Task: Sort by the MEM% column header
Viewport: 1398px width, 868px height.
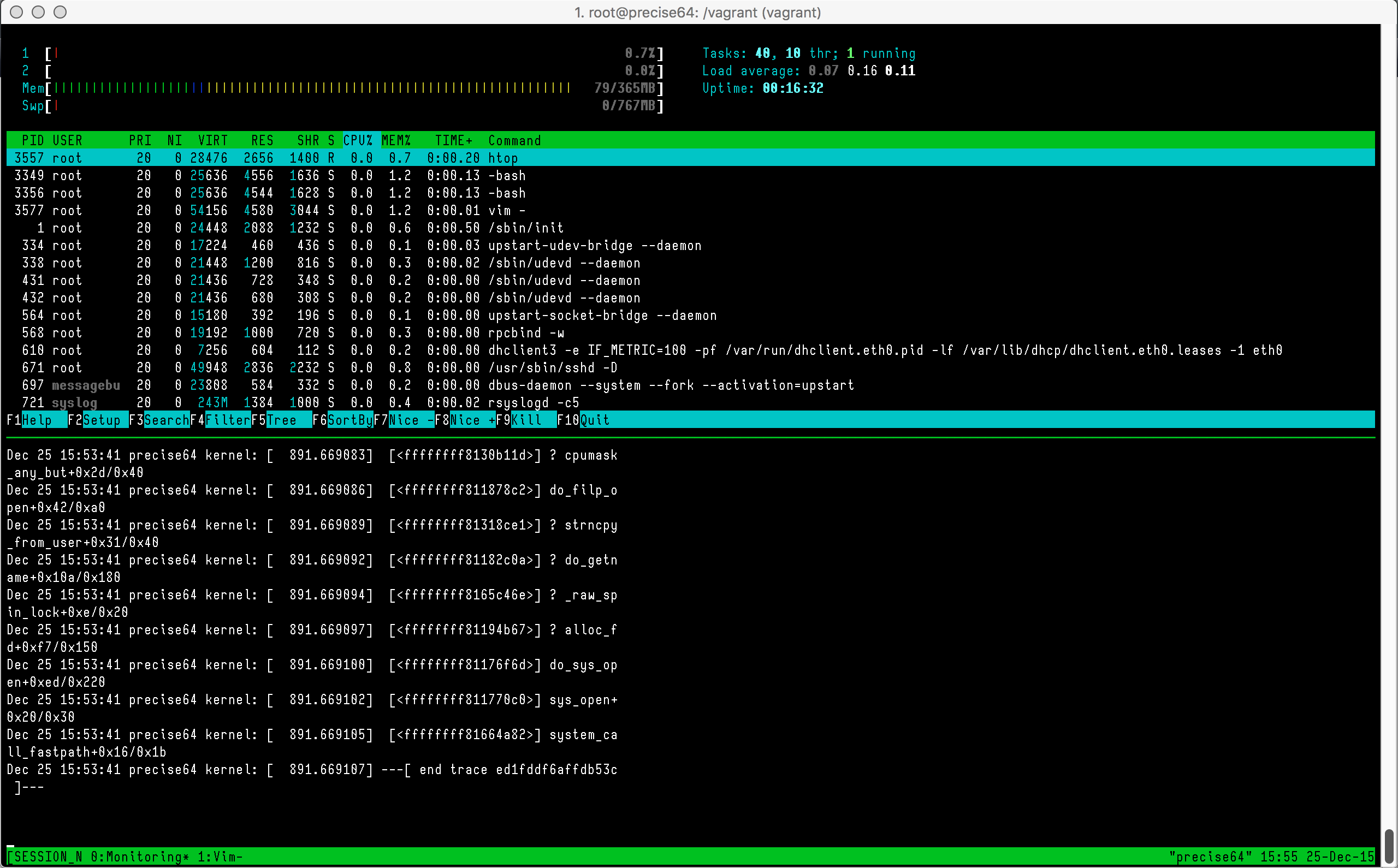Action: [x=396, y=141]
